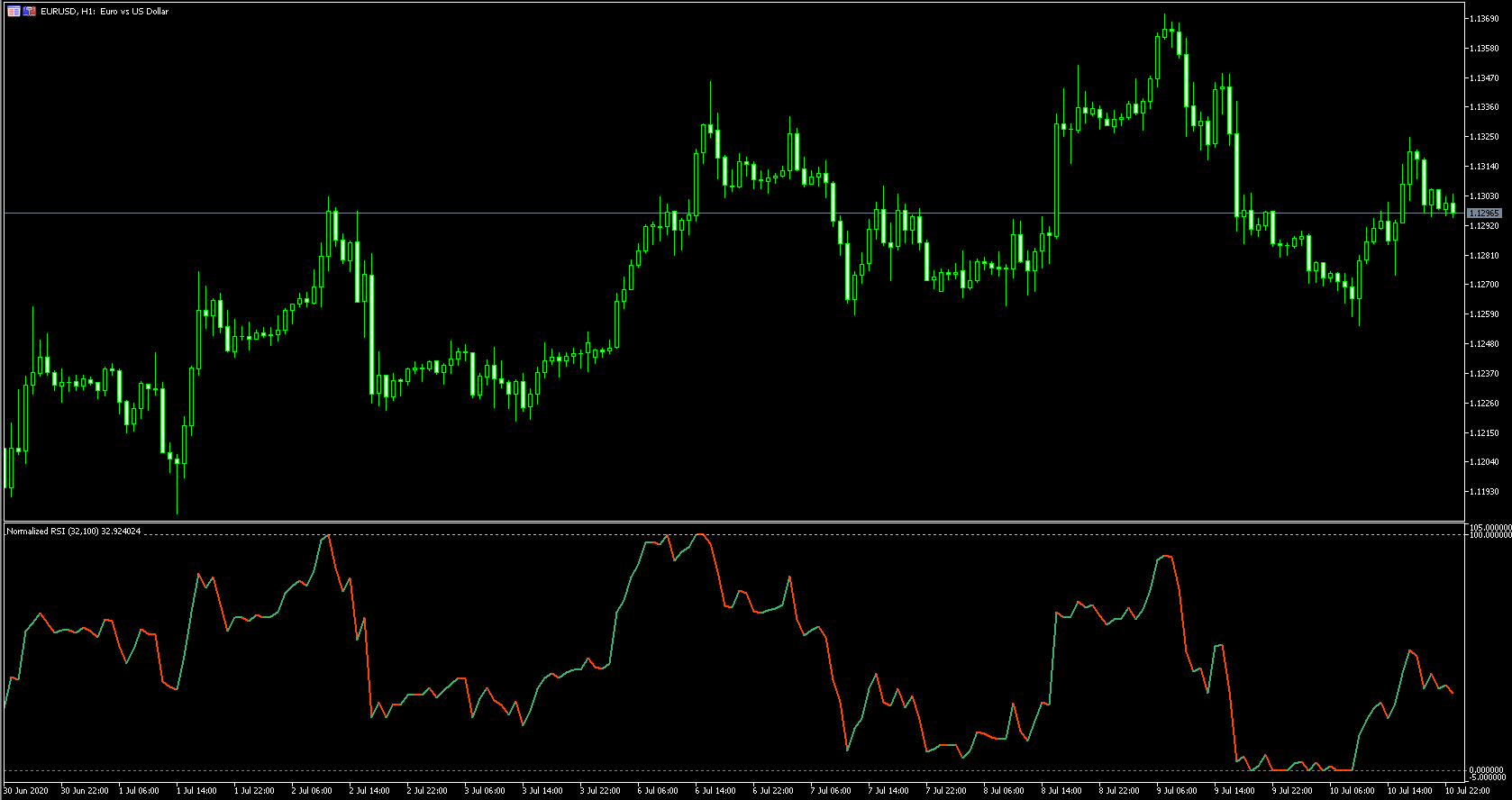Select the chart title EURUSD, H1: Euro vs US Dollar
This screenshot has width=1512, height=800.
[x=105, y=12]
